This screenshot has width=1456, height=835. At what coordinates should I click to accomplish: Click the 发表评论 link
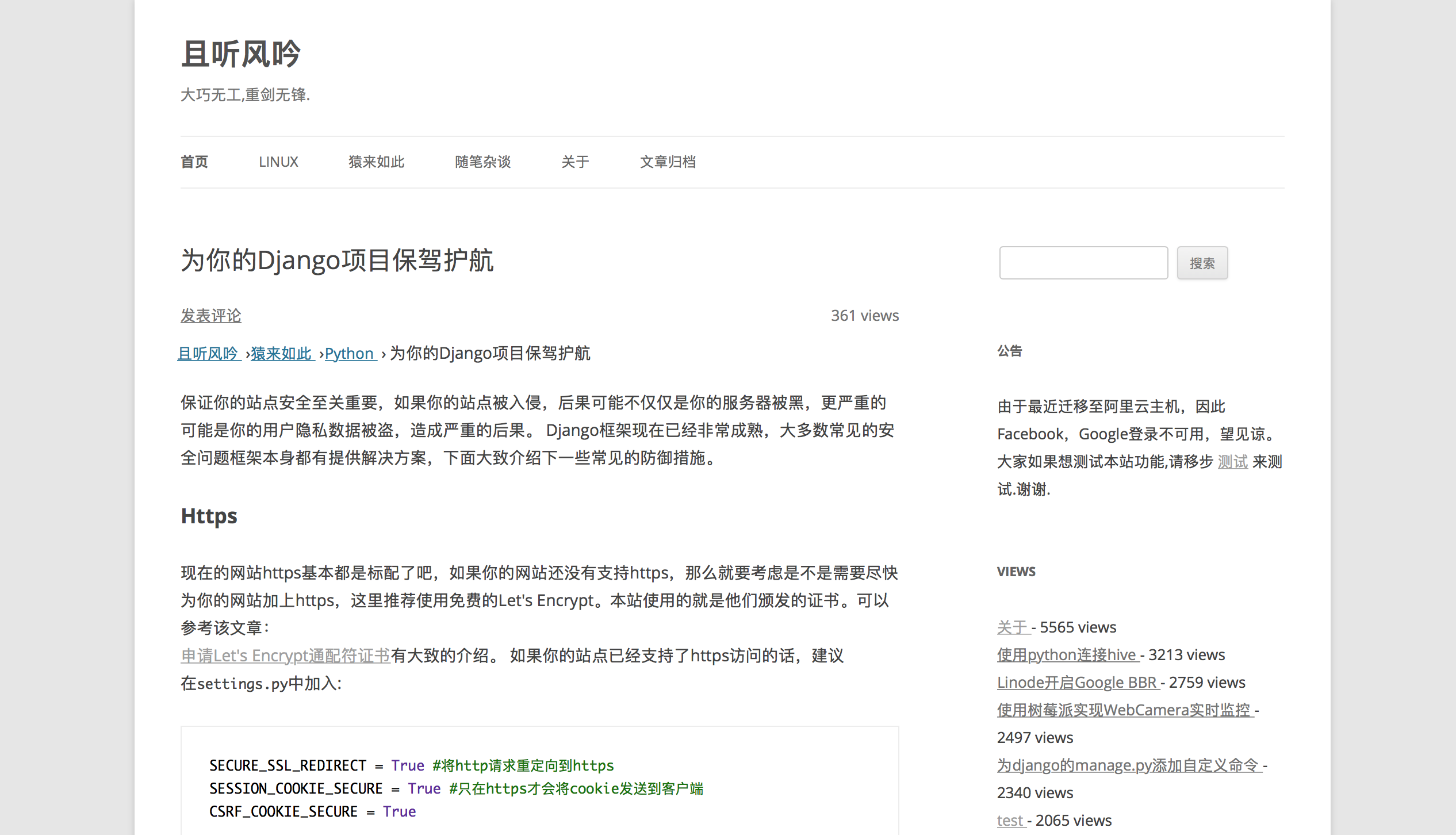(x=211, y=316)
